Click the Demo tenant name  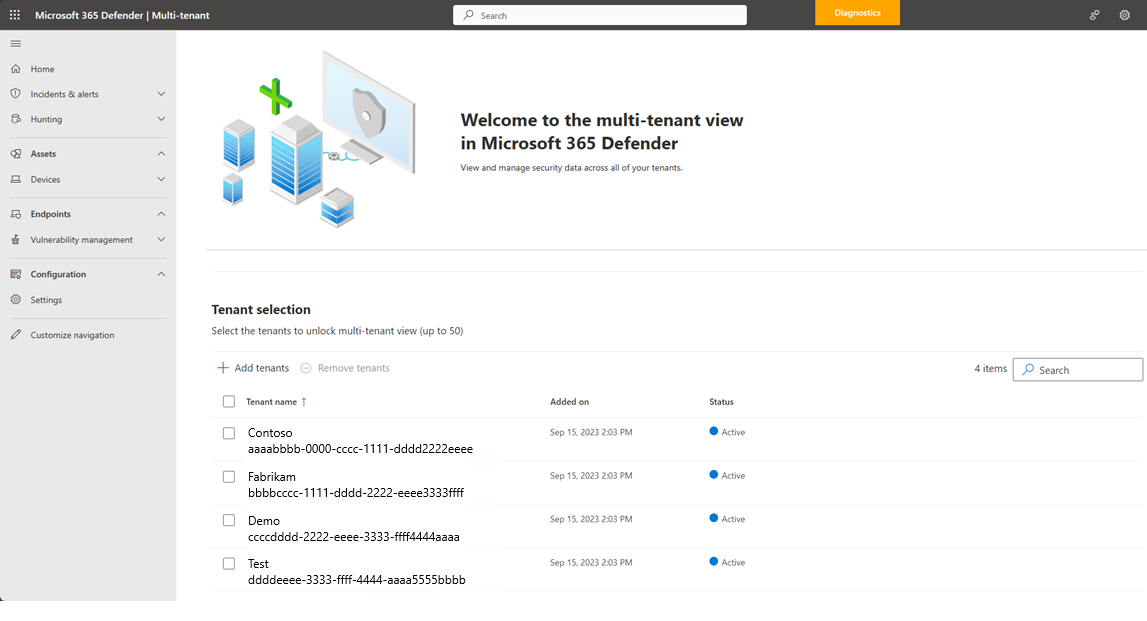click(264, 521)
